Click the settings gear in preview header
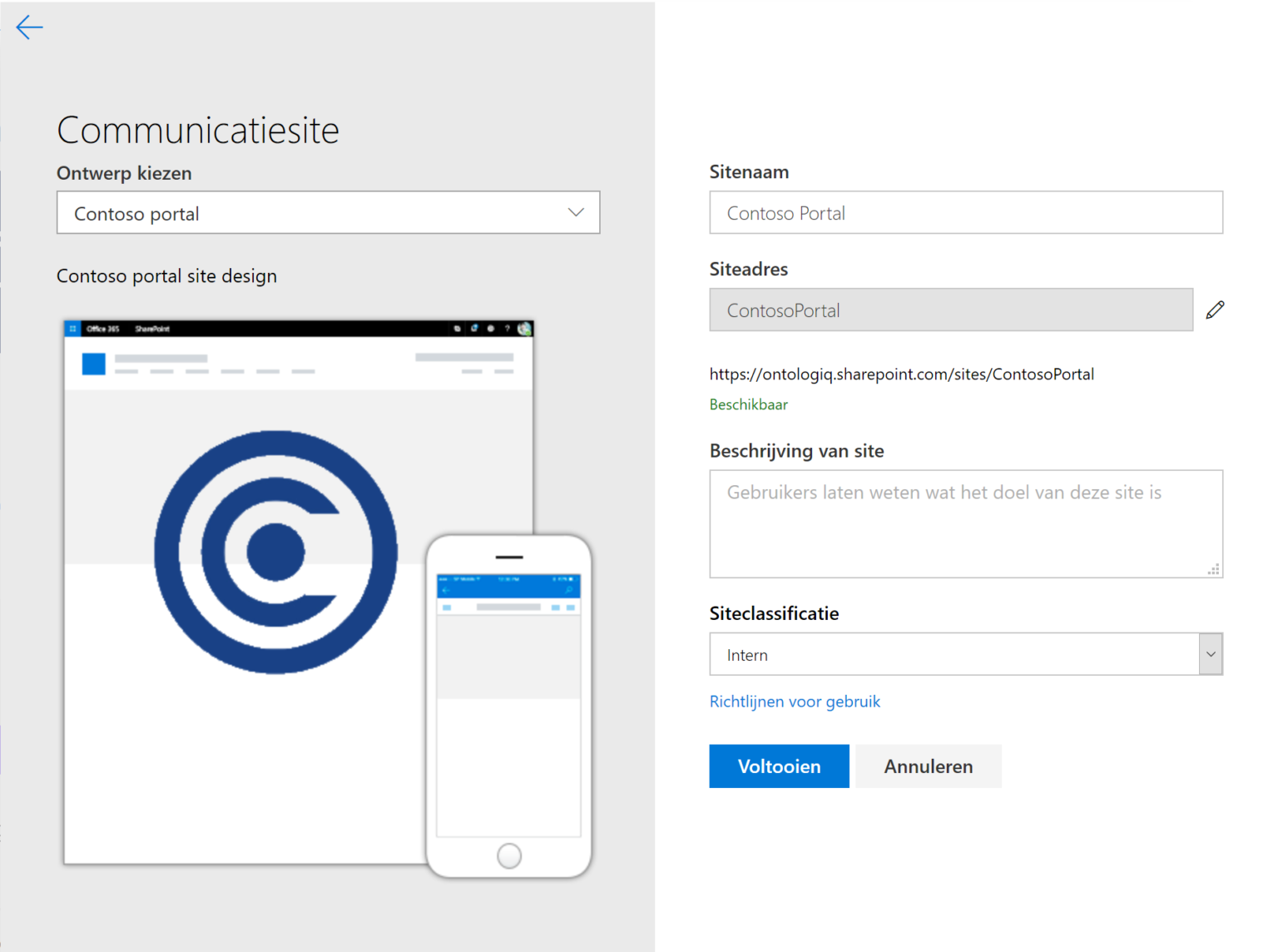The image size is (1278, 952). point(490,329)
